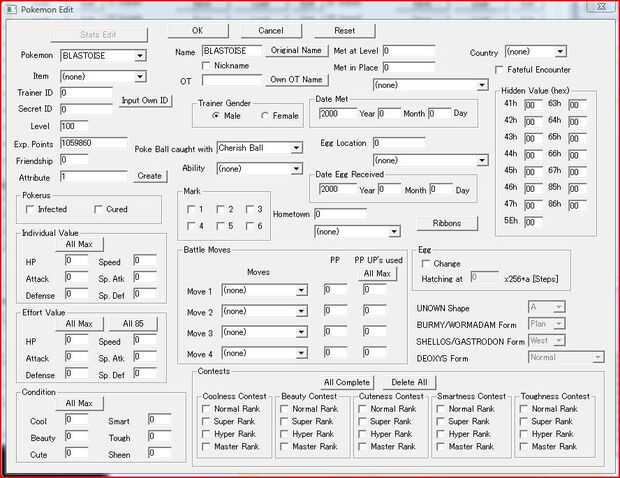Click the Cancel button
The width and height of the screenshot is (620, 478).
(271, 30)
